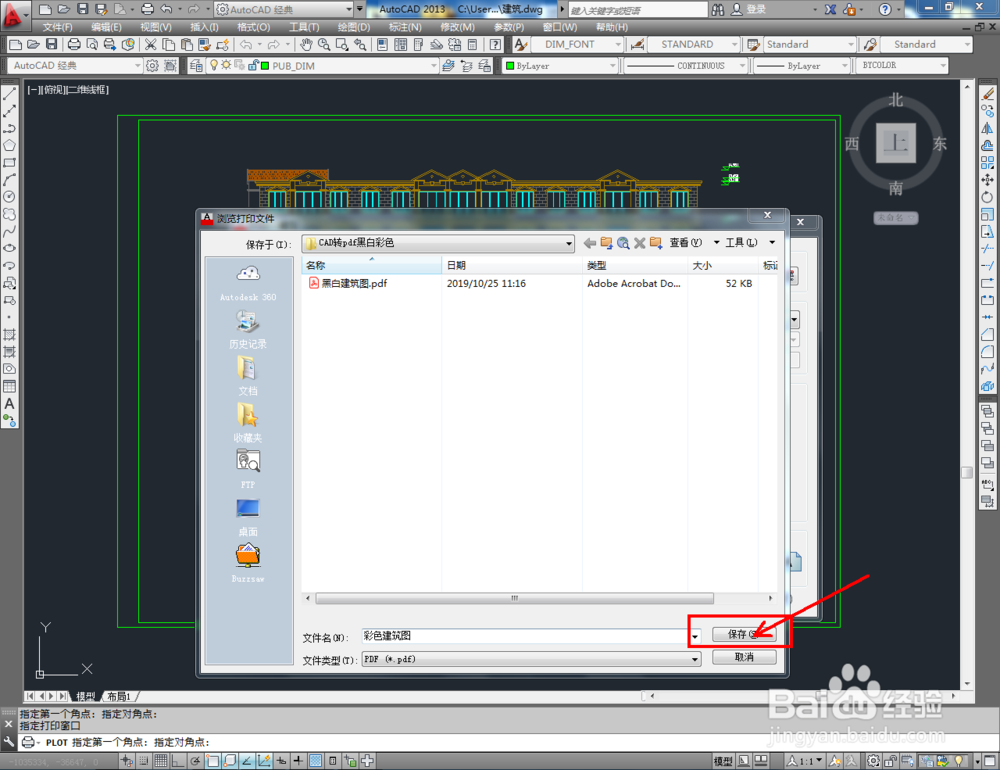The width and height of the screenshot is (1000, 770).
Task: Click the up one level folder icon
Action: (607, 242)
